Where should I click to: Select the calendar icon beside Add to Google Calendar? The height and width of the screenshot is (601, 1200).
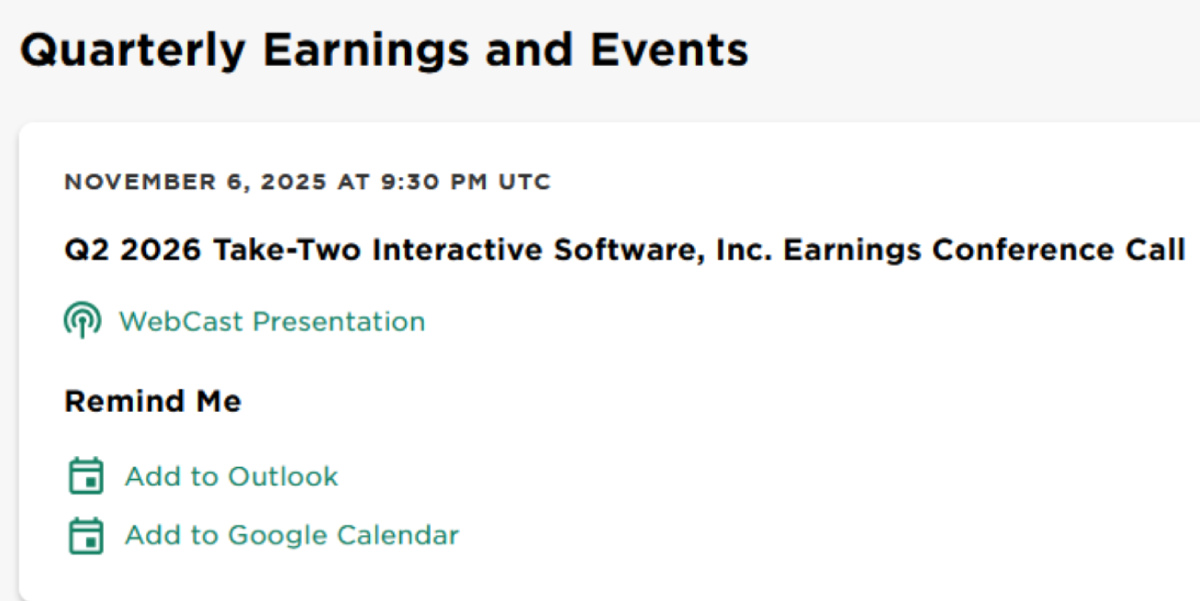pyautogui.click(x=86, y=535)
